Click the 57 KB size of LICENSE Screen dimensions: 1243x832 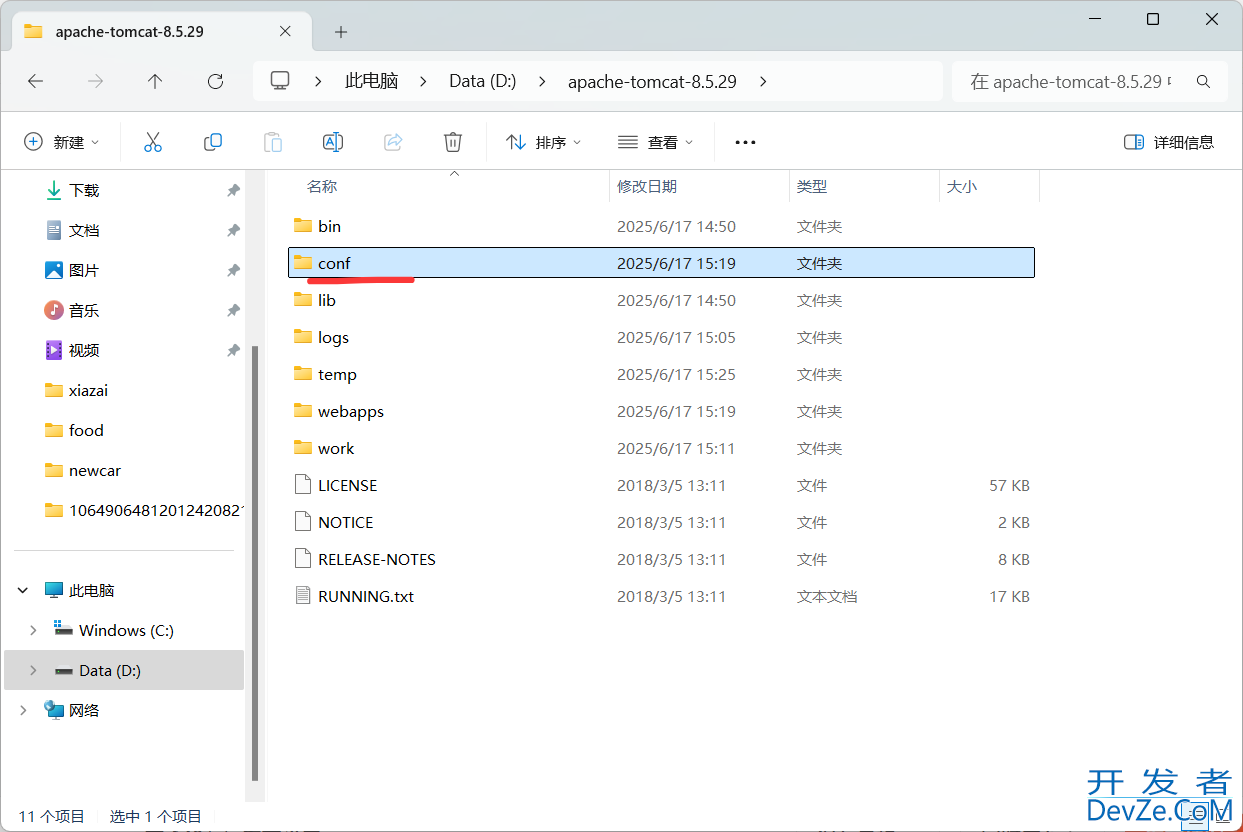coord(1009,485)
